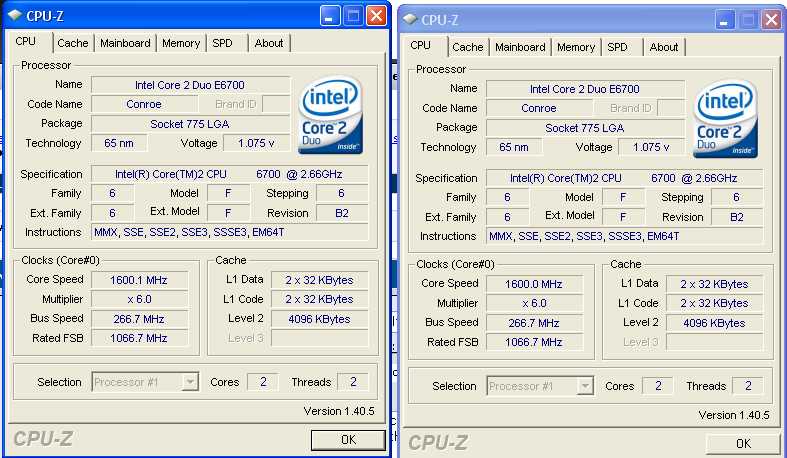Click the Name field in left window
787x458 pixels.
tap(190, 85)
